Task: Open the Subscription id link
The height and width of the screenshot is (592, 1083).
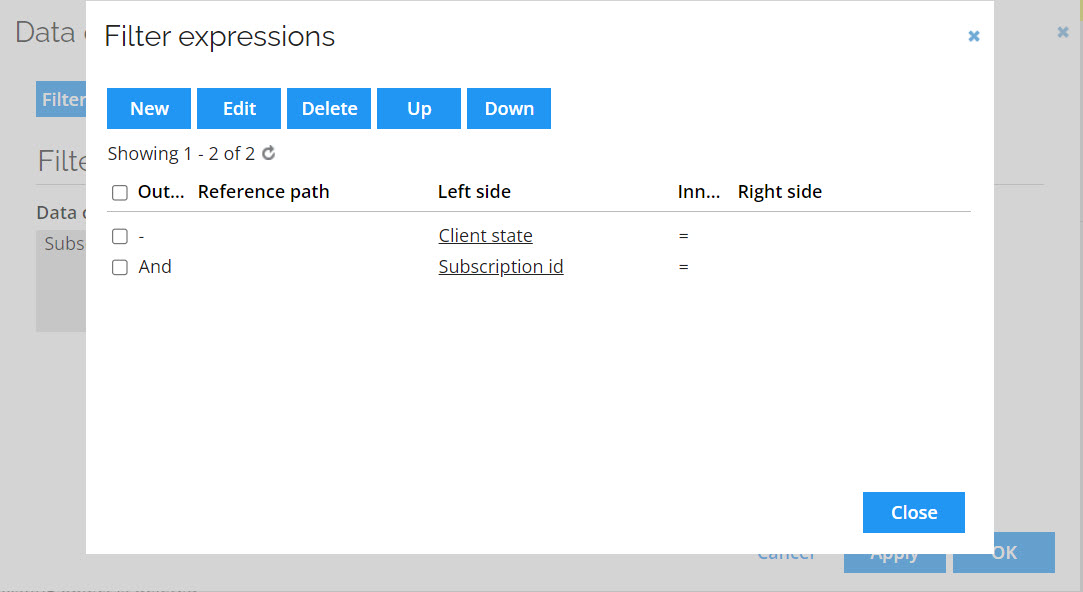Action: coord(501,267)
